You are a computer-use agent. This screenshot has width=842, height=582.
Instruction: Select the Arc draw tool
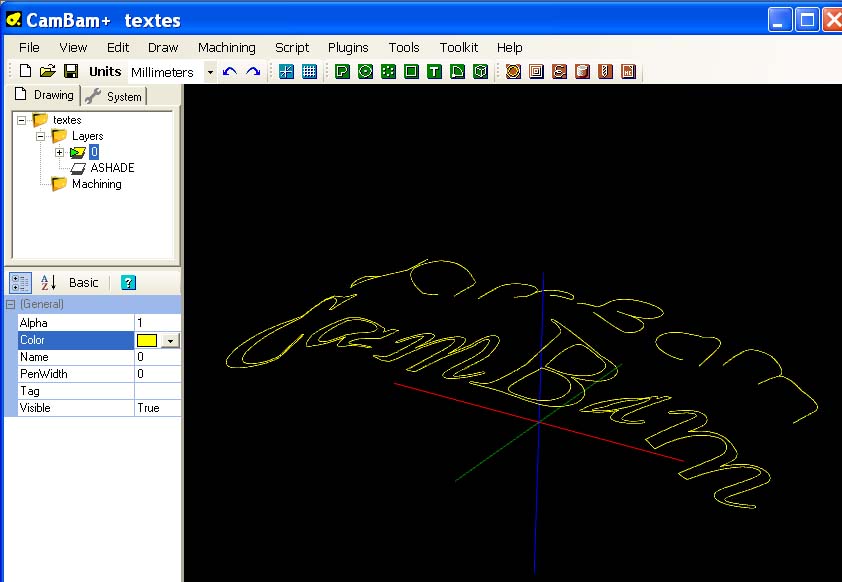457,71
